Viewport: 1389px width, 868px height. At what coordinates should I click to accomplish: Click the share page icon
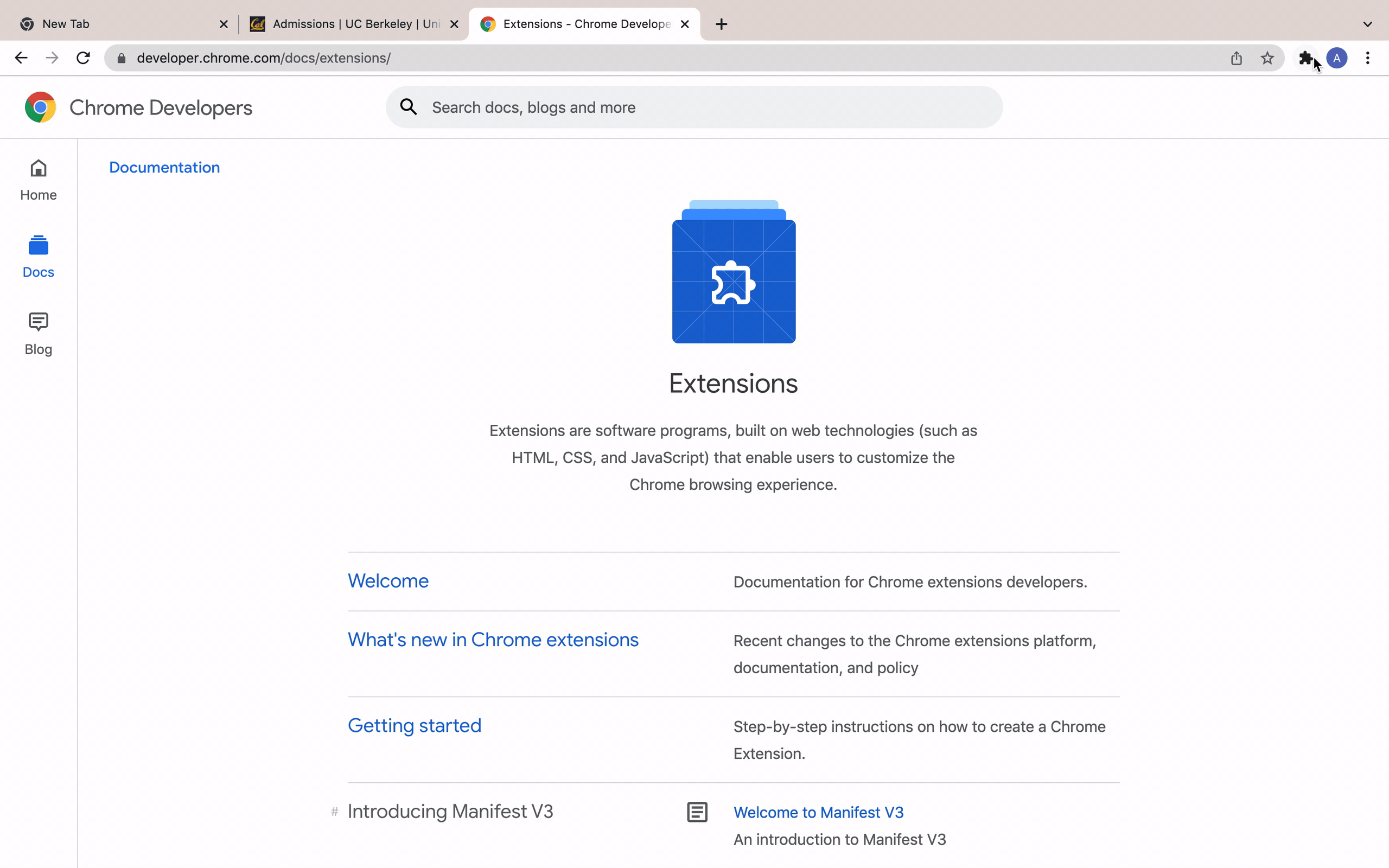click(x=1237, y=58)
